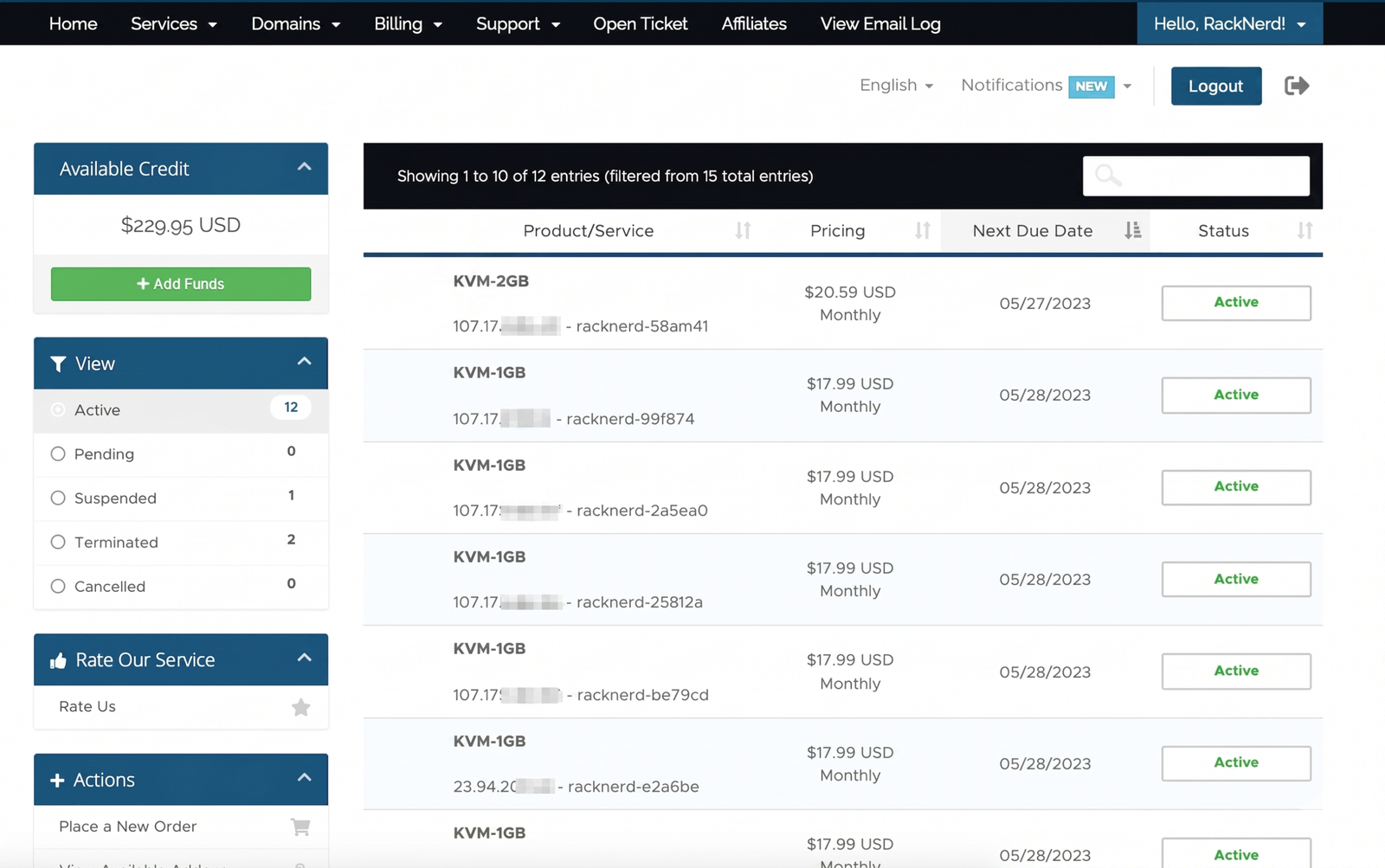This screenshot has height=868, width=1385.
Task: Click Active status for racknerd-be79cd
Action: 1236,672
